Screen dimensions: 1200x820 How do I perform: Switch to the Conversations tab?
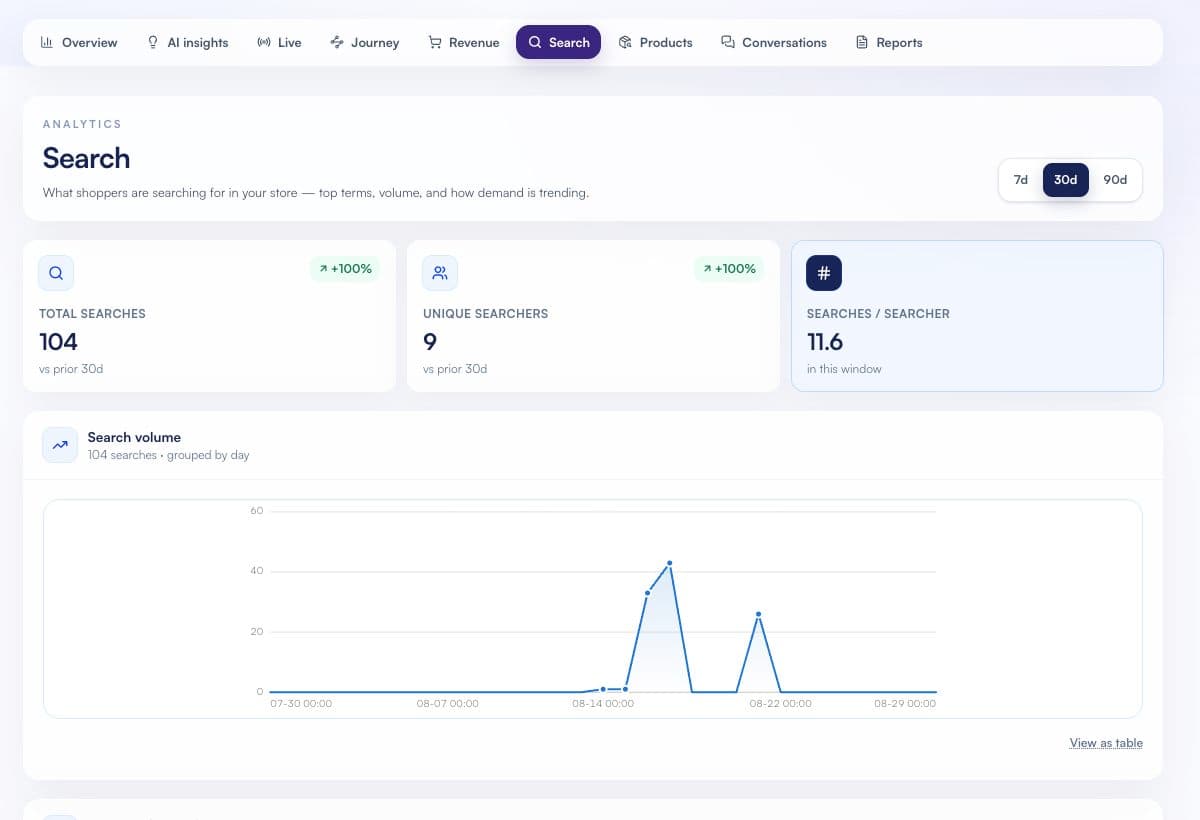tap(774, 42)
